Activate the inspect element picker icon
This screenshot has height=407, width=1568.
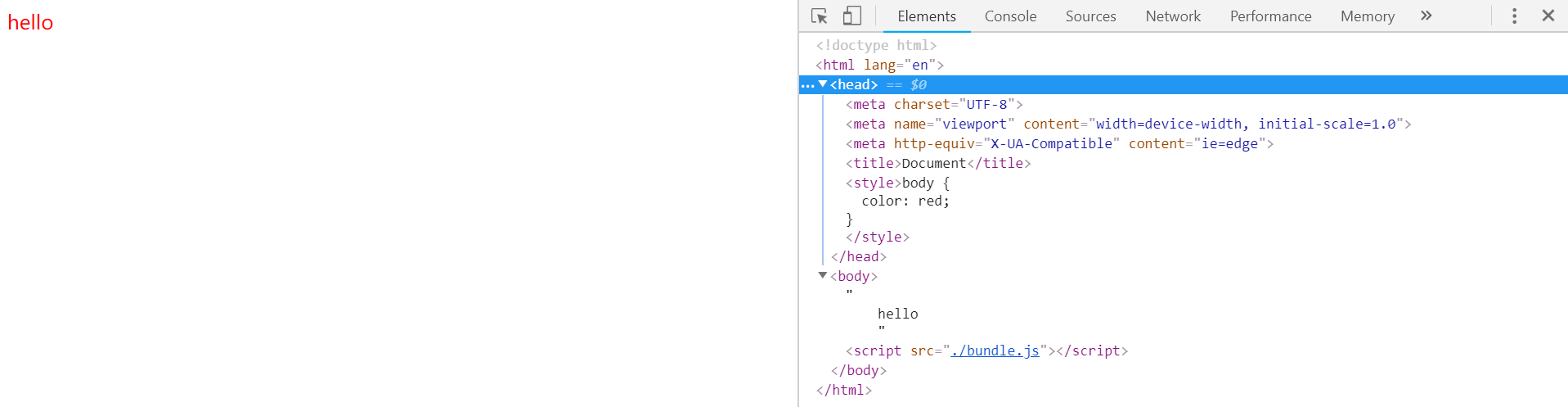(819, 16)
